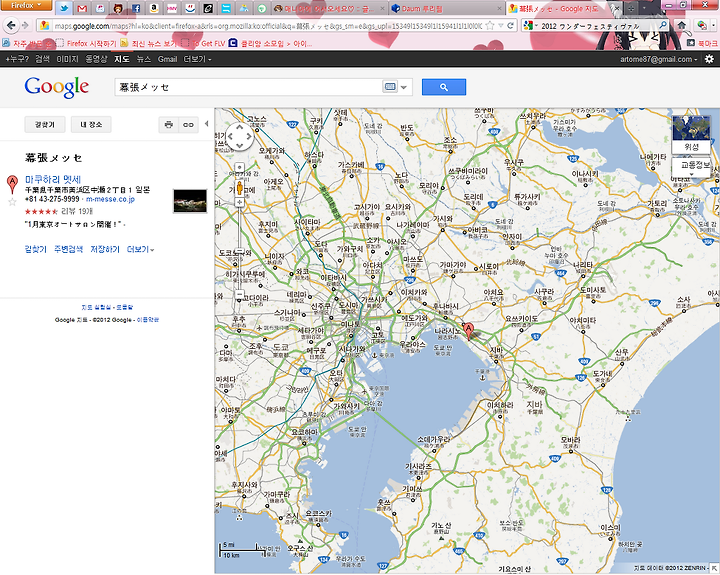This screenshot has height=575, width=720.
Task: Select the Google 지도 tab
Action: pyautogui.click(x=563, y=8)
